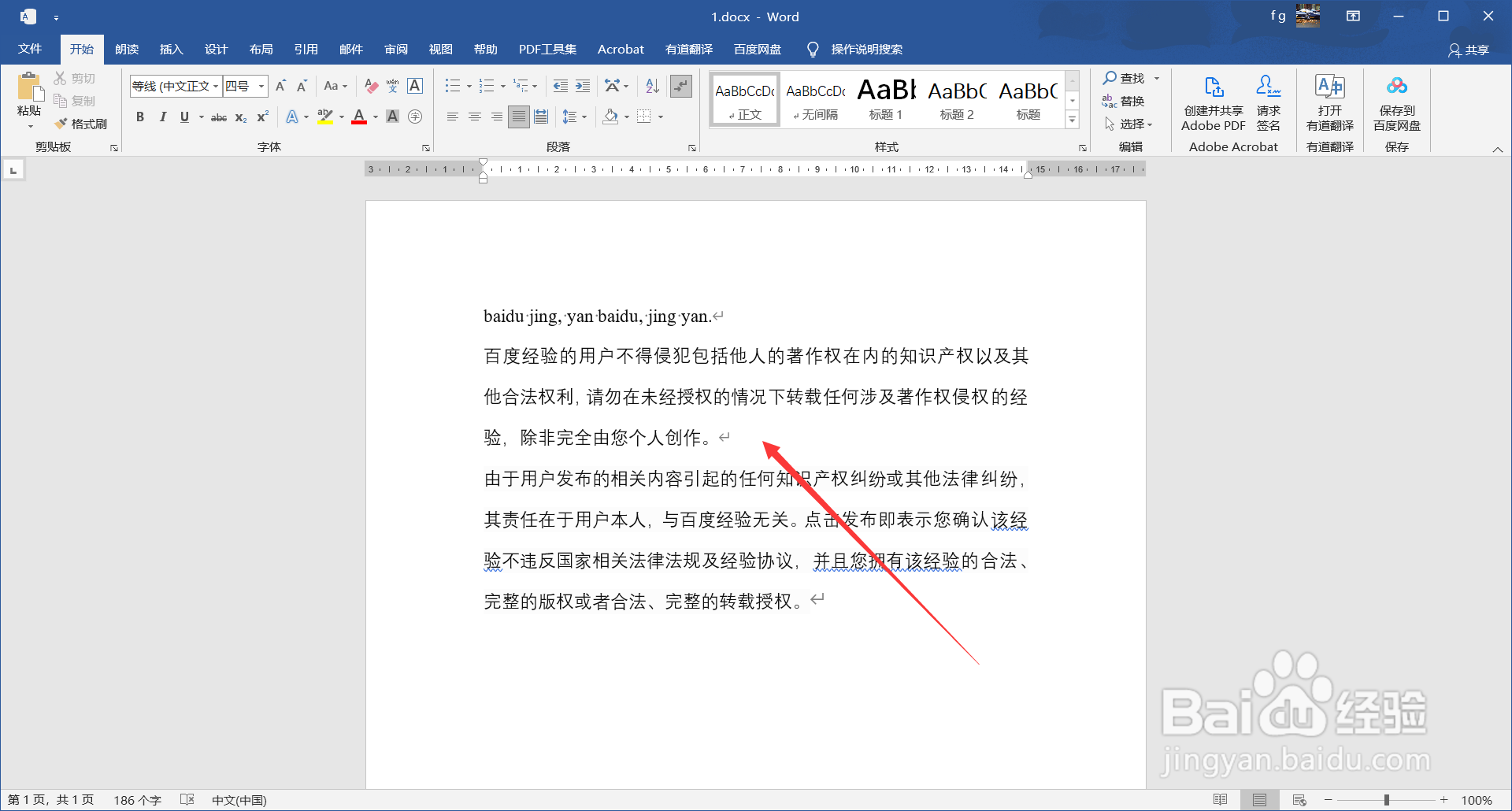
Task: Save to Baidu Netdisk (保存到百度网盘)
Action: tap(1397, 102)
